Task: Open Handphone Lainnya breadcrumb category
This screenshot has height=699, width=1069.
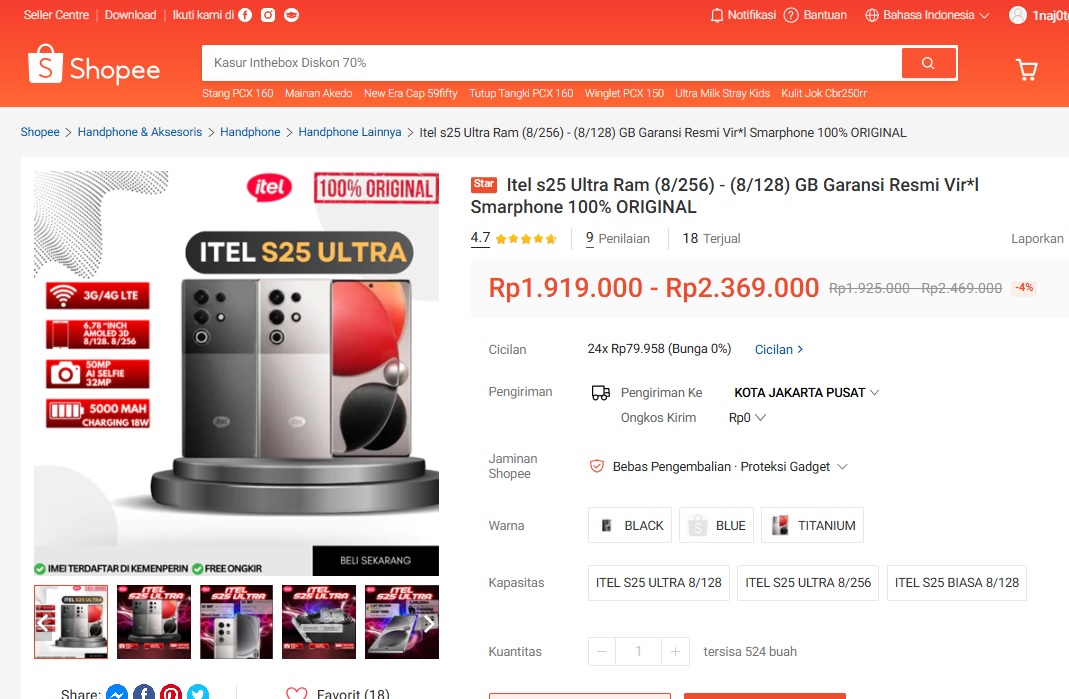Action: coord(350,132)
